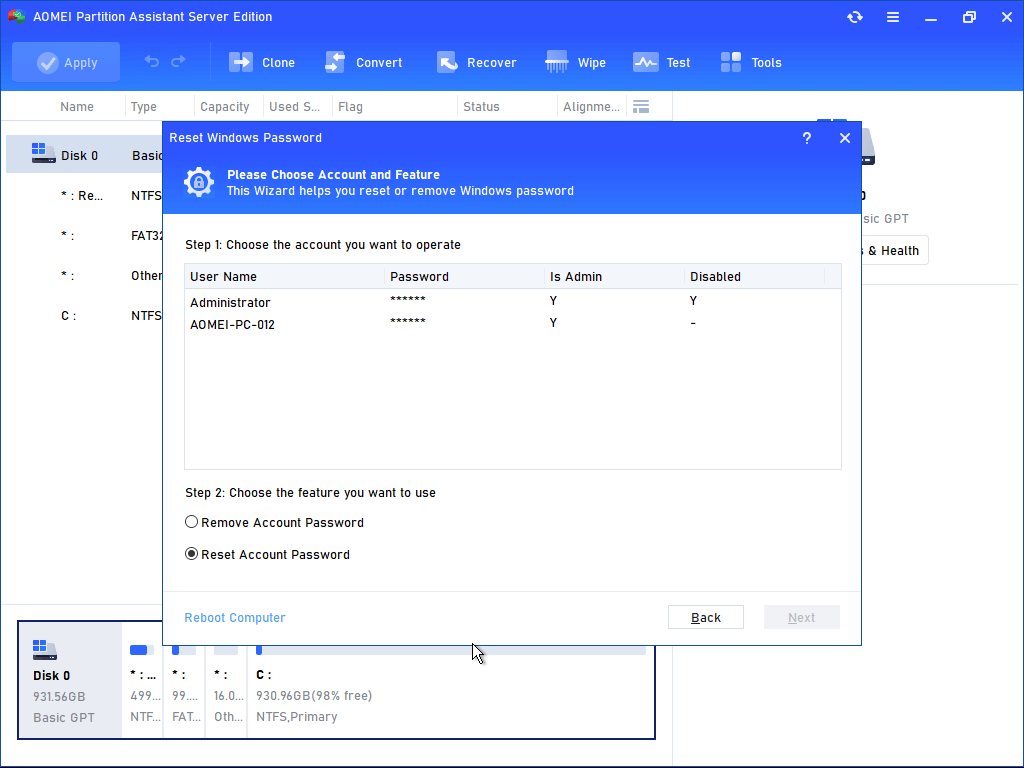The image size is (1024, 768).
Task: Sort by Is Admin column header
Action: tap(614, 276)
